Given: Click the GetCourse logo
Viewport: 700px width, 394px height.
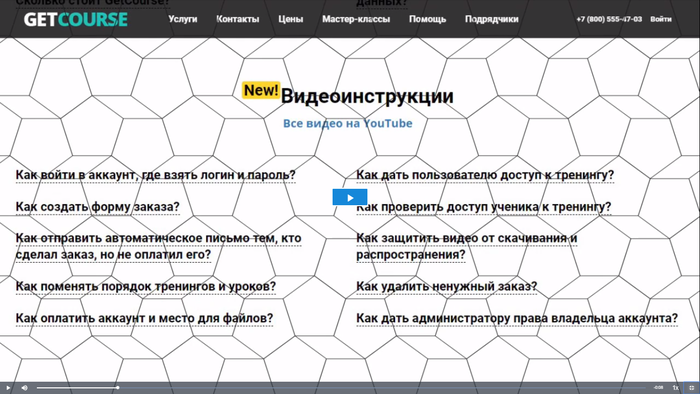Looking at the screenshot, I should pos(75,19).
